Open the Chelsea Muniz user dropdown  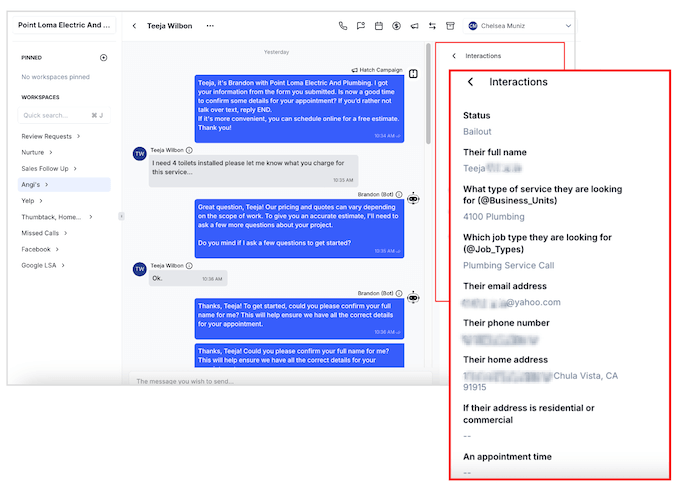(x=520, y=26)
